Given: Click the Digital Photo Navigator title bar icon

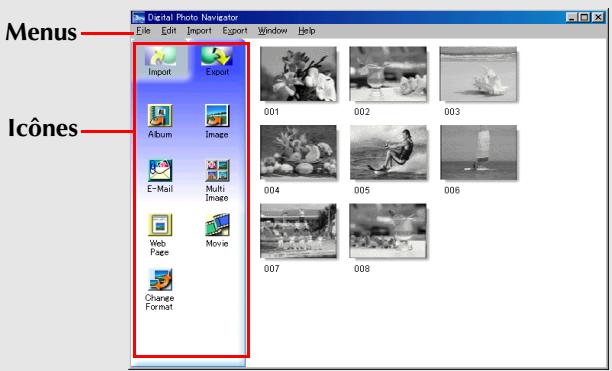Looking at the screenshot, I should [138, 18].
